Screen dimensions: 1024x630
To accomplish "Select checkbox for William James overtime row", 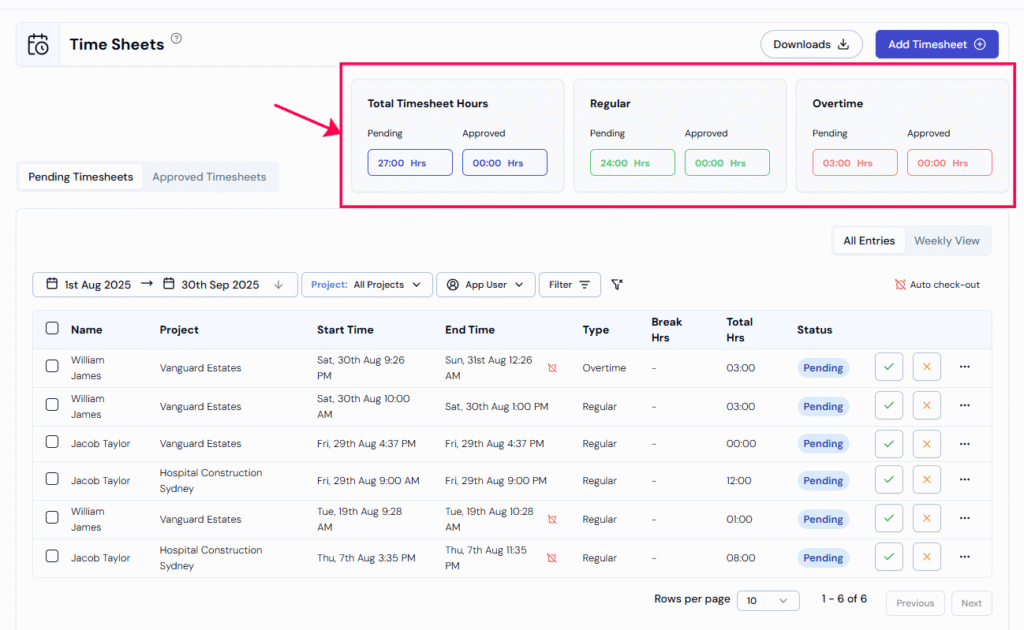I will [52, 367].
